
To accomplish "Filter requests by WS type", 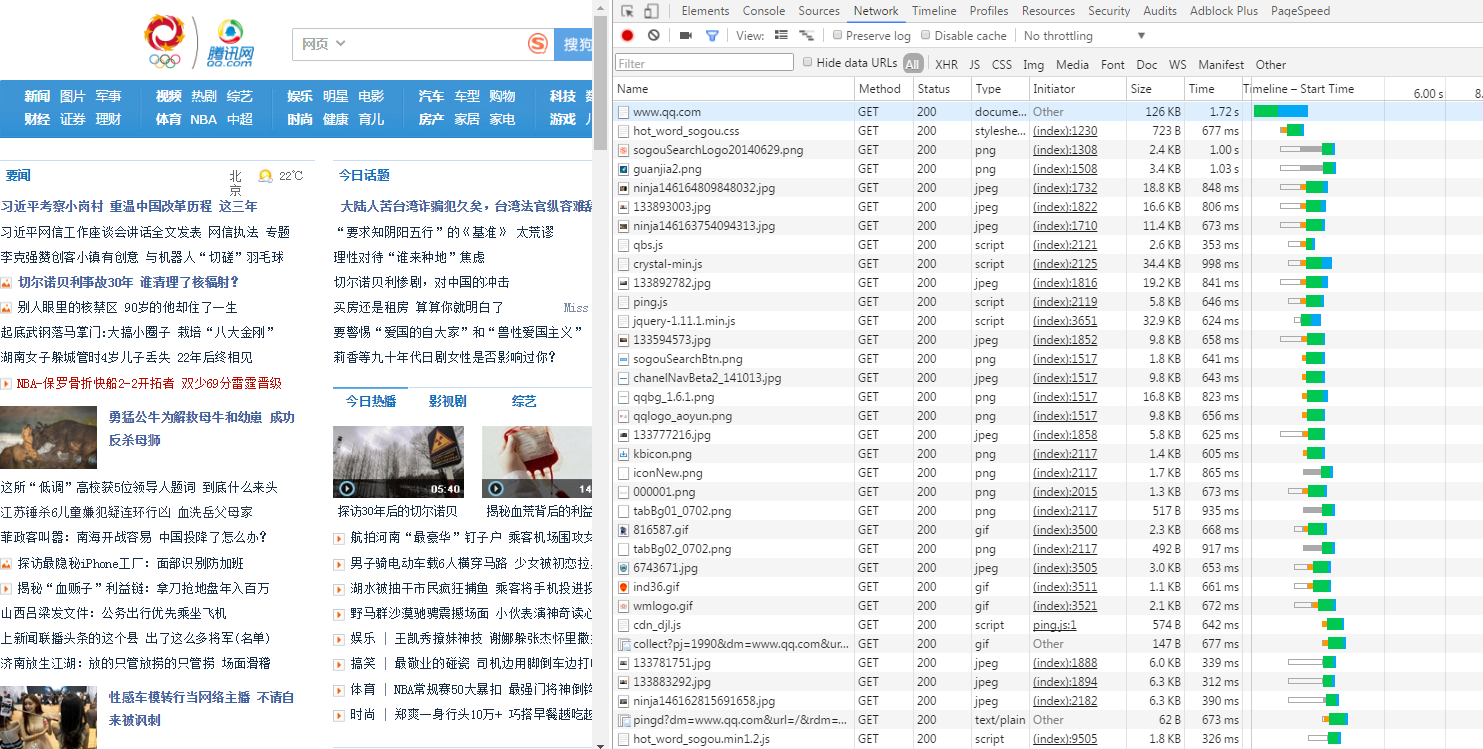I will coord(1177,64).
